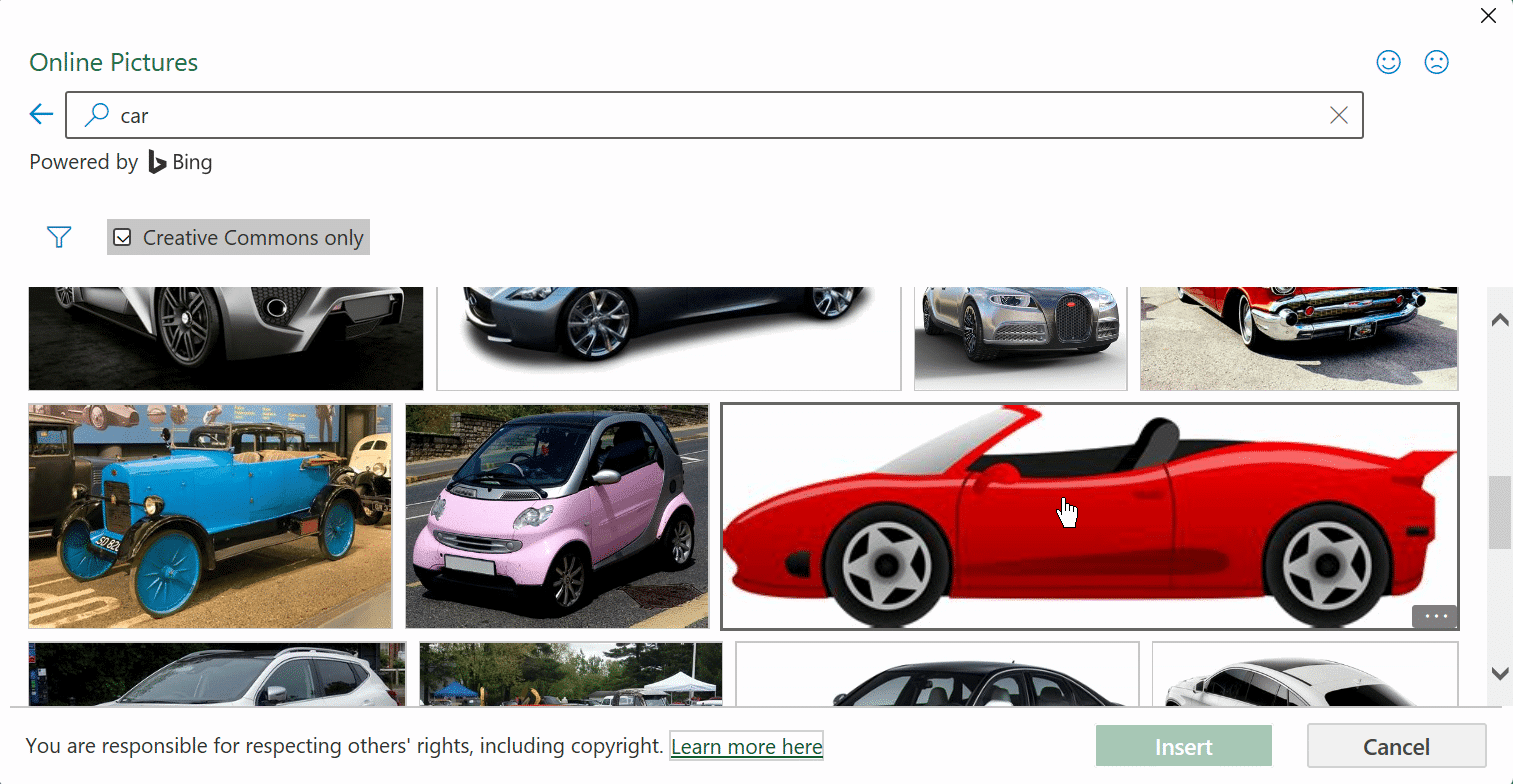The width and height of the screenshot is (1513, 784).
Task: Close the Online Pictures dialog
Action: point(1488,16)
